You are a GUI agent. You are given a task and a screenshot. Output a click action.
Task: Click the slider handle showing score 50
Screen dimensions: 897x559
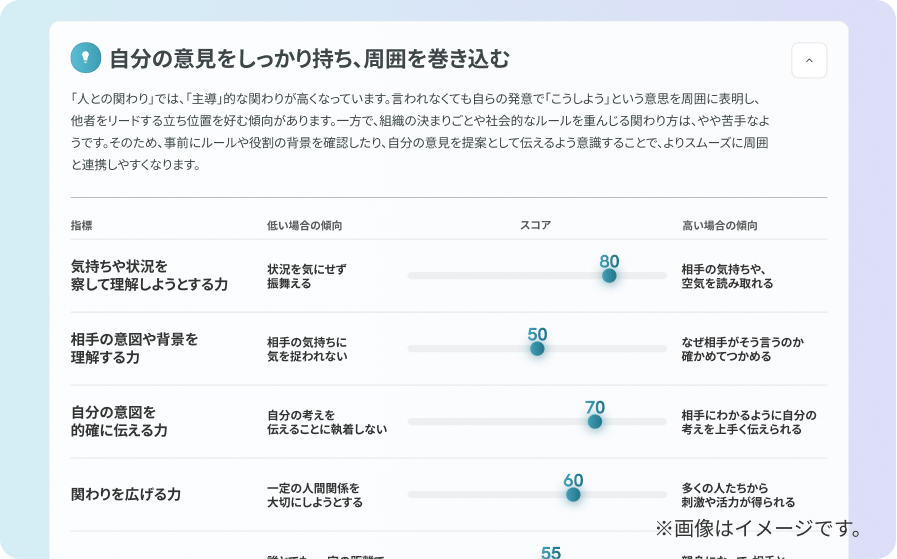pyautogui.click(x=537, y=349)
